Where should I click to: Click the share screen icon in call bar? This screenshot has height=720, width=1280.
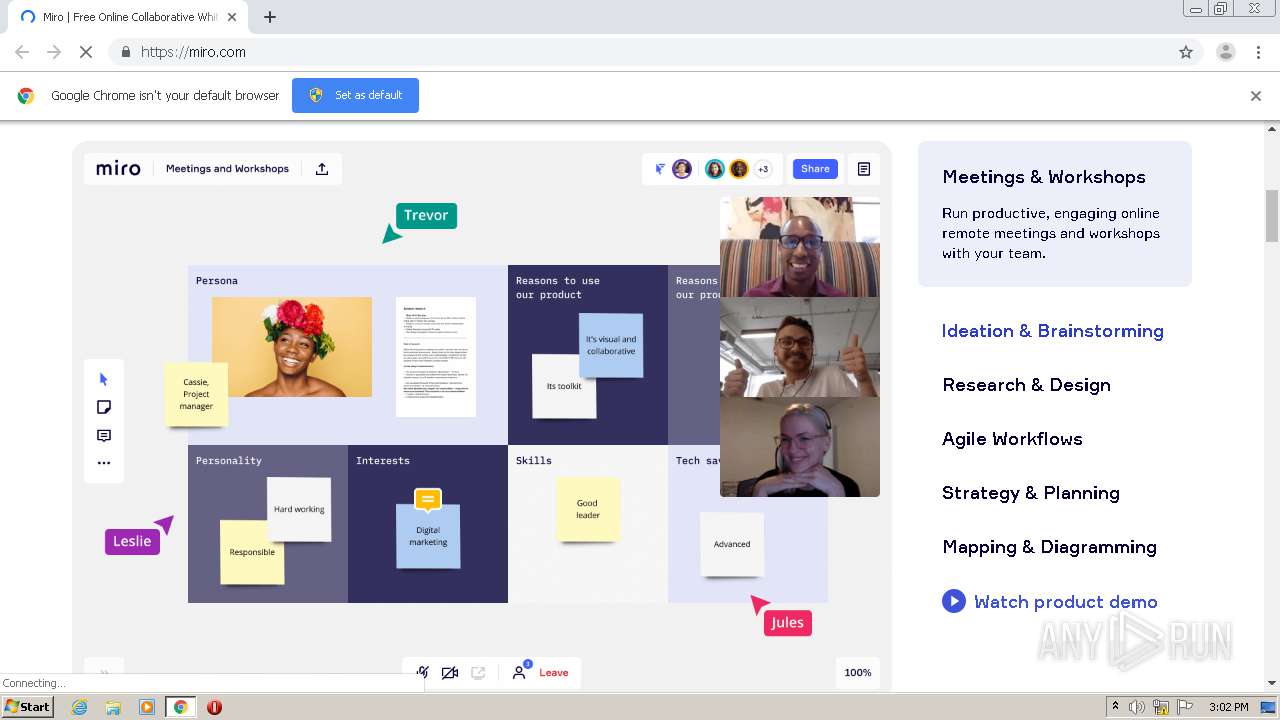click(x=478, y=673)
